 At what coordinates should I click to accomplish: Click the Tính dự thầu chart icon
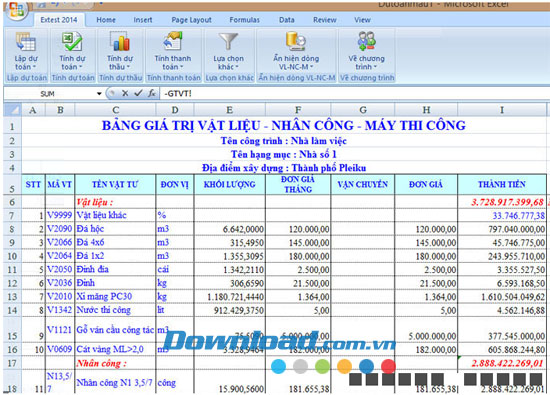(120, 41)
